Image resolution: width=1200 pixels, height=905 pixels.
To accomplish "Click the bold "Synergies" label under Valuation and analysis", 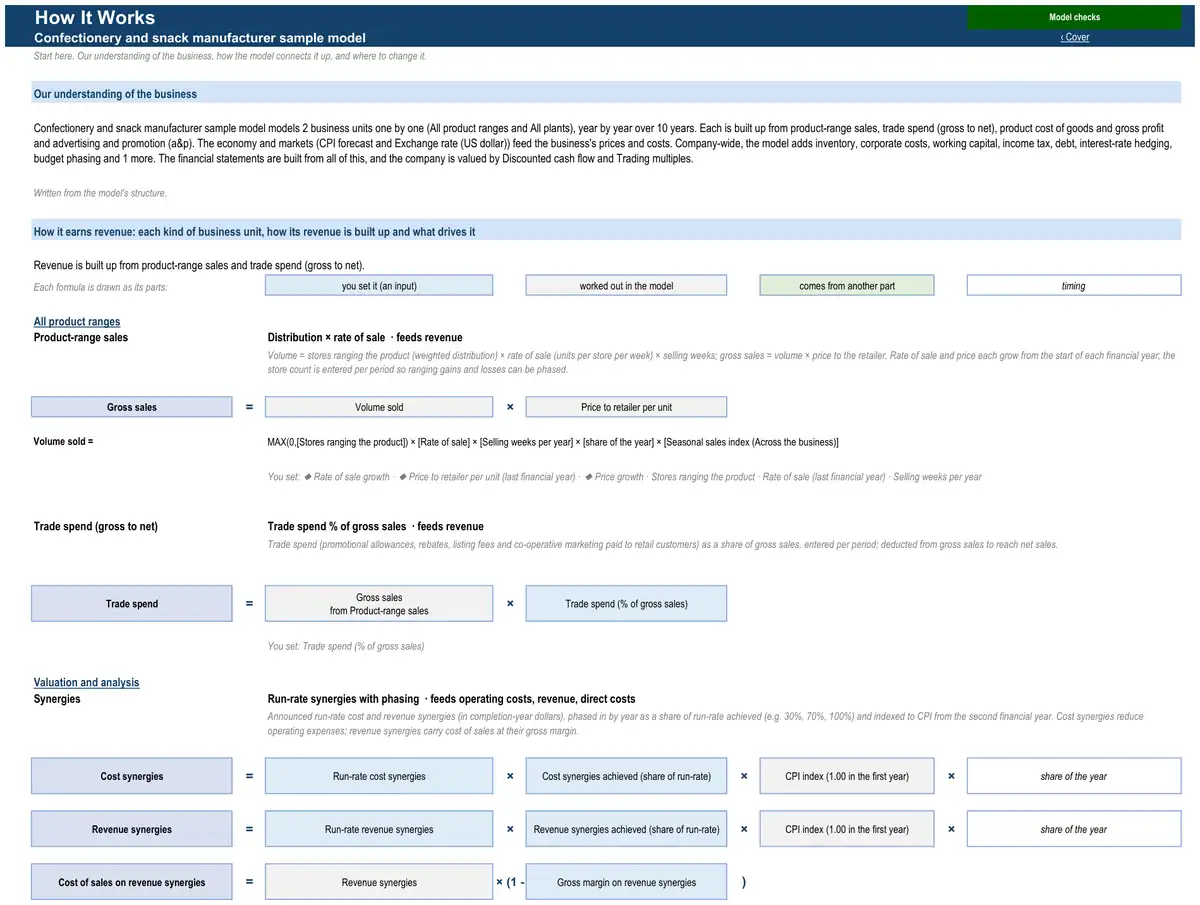I will (57, 699).
